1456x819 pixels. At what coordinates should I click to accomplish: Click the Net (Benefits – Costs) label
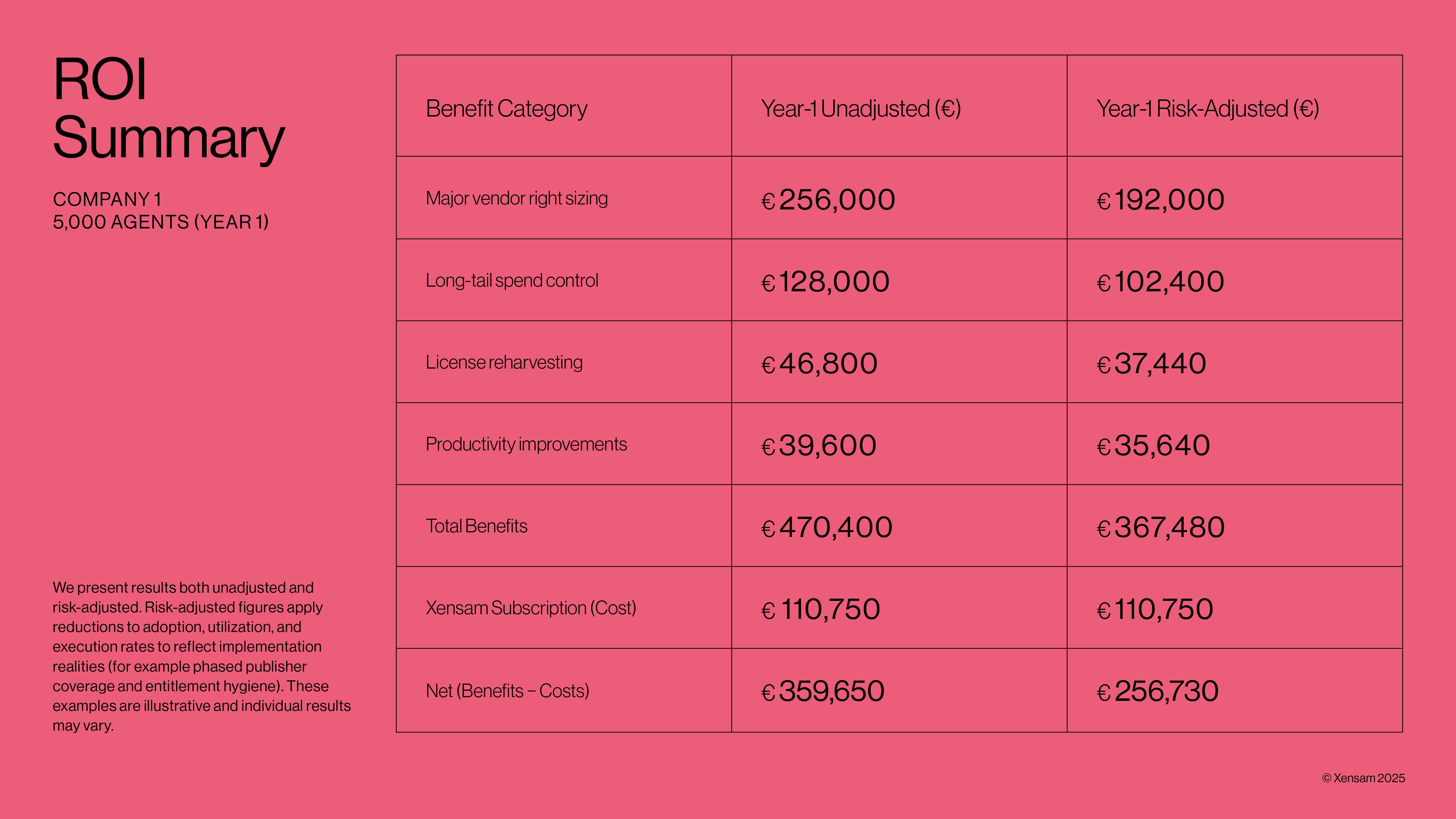click(x=507, y=691)
